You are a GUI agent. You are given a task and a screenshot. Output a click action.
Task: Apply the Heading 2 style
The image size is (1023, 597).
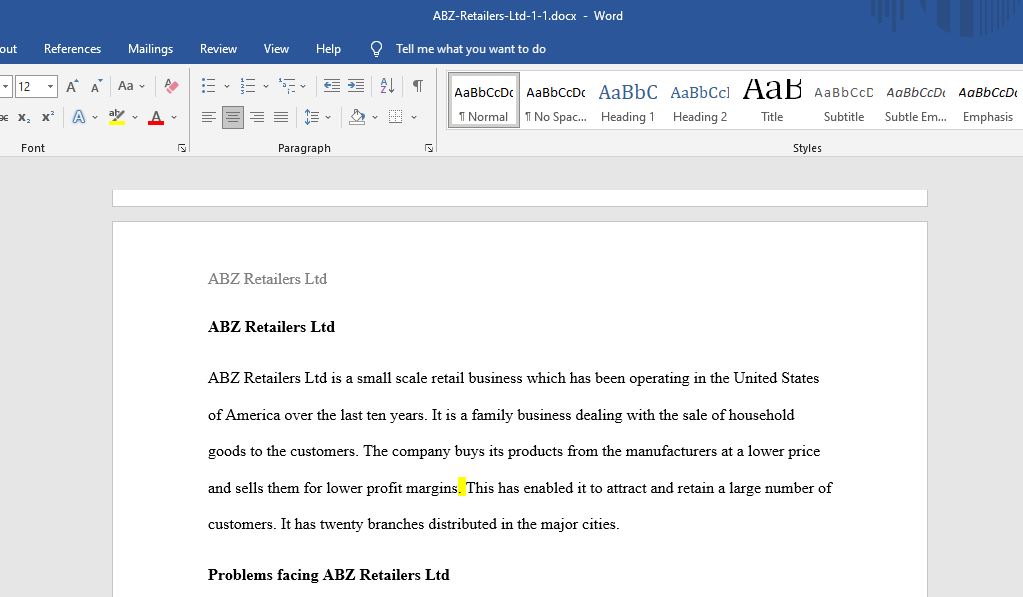pyautogui.click(x=700, y=100)
